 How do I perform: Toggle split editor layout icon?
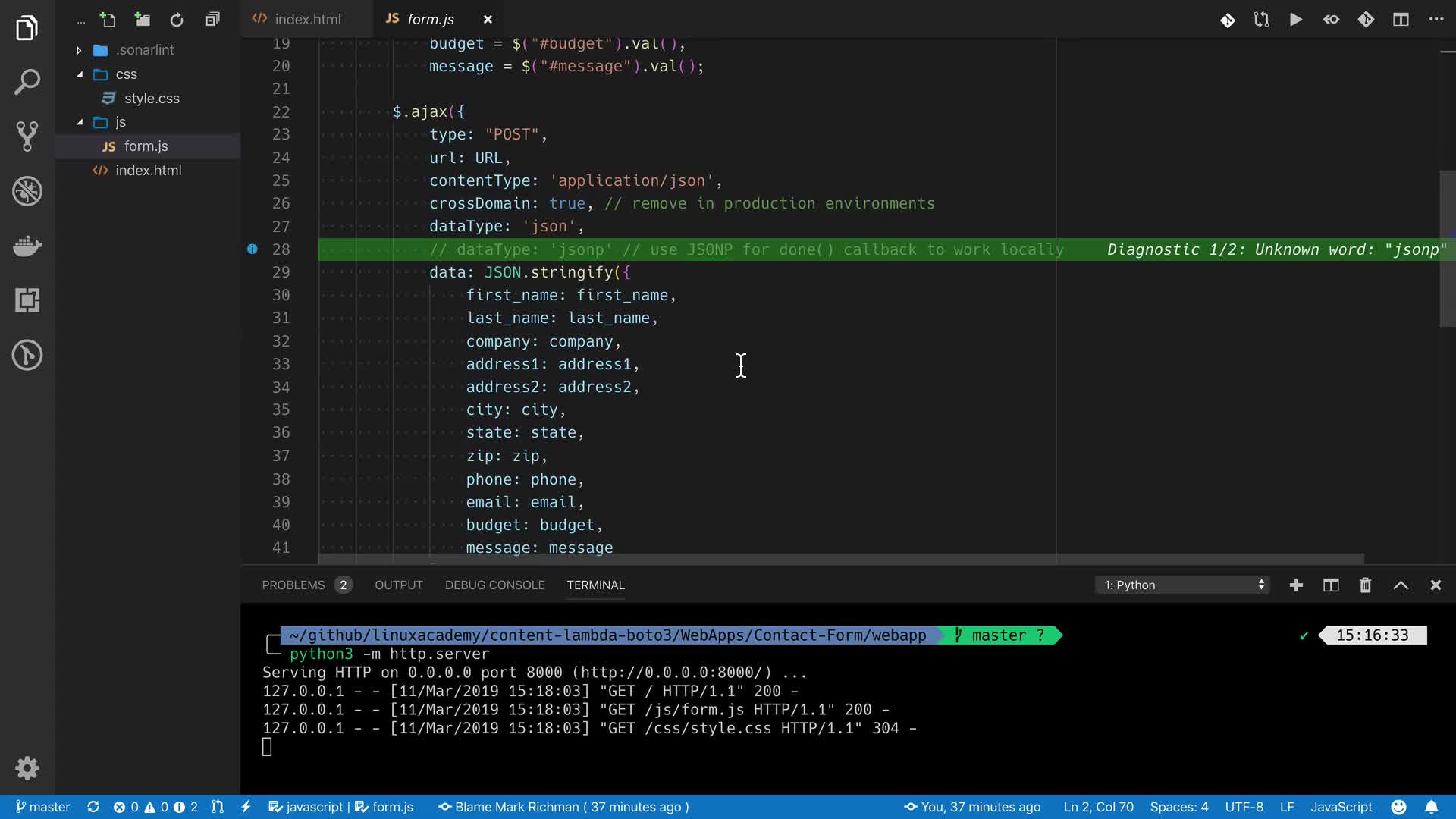pos(1401,20)
